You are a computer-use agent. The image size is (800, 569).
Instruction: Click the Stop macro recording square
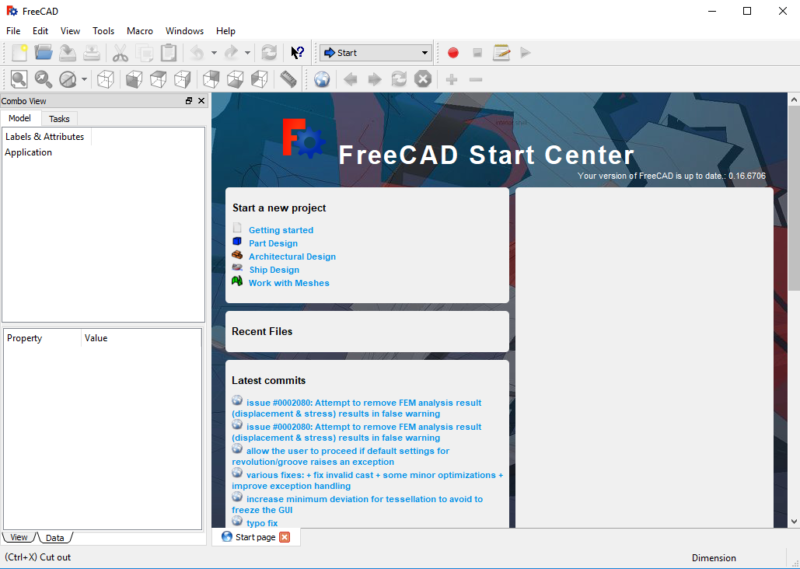(478, 53)
